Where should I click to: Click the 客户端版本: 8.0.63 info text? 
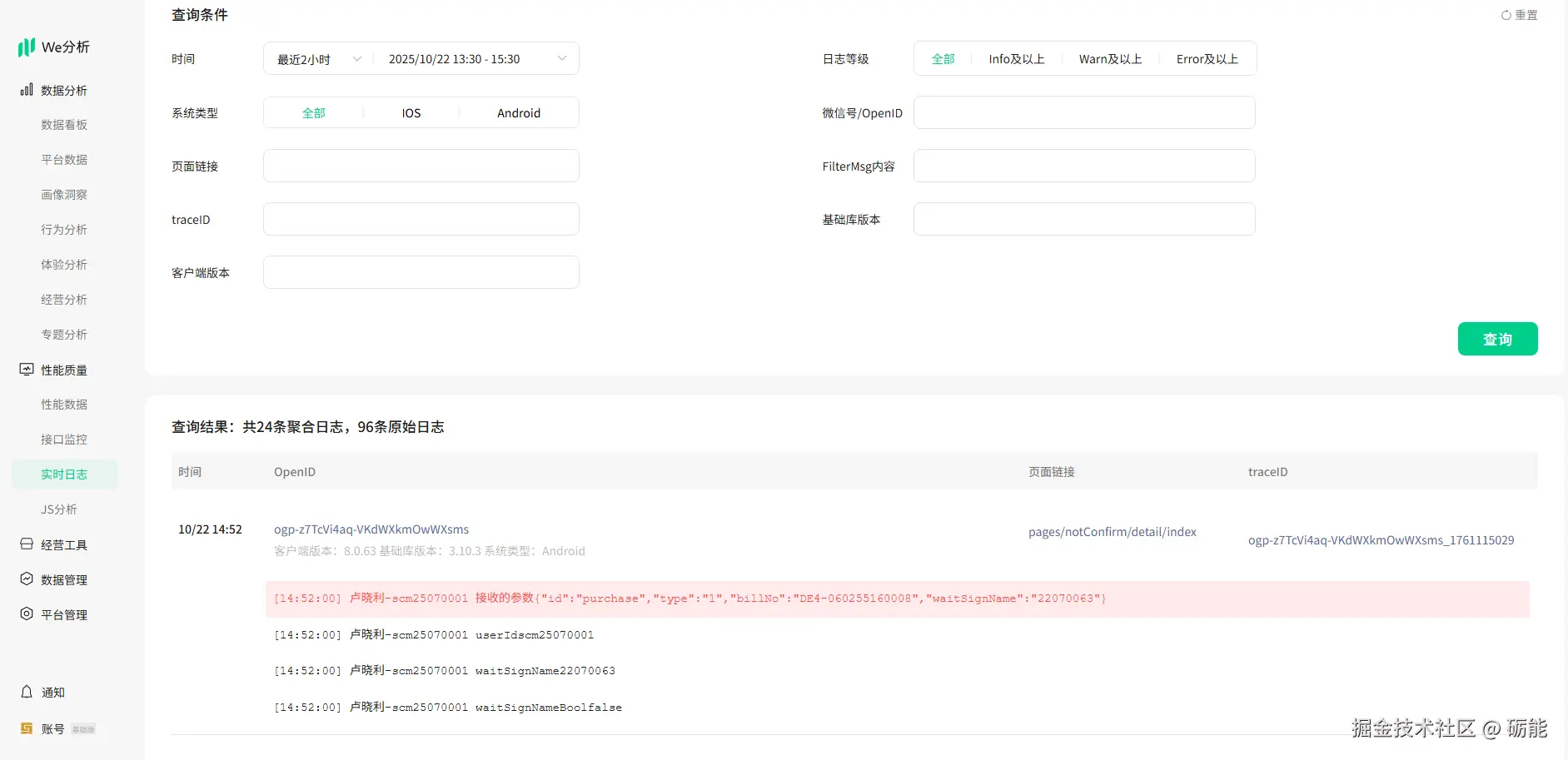pyautogui.click(x=430, y=551)
